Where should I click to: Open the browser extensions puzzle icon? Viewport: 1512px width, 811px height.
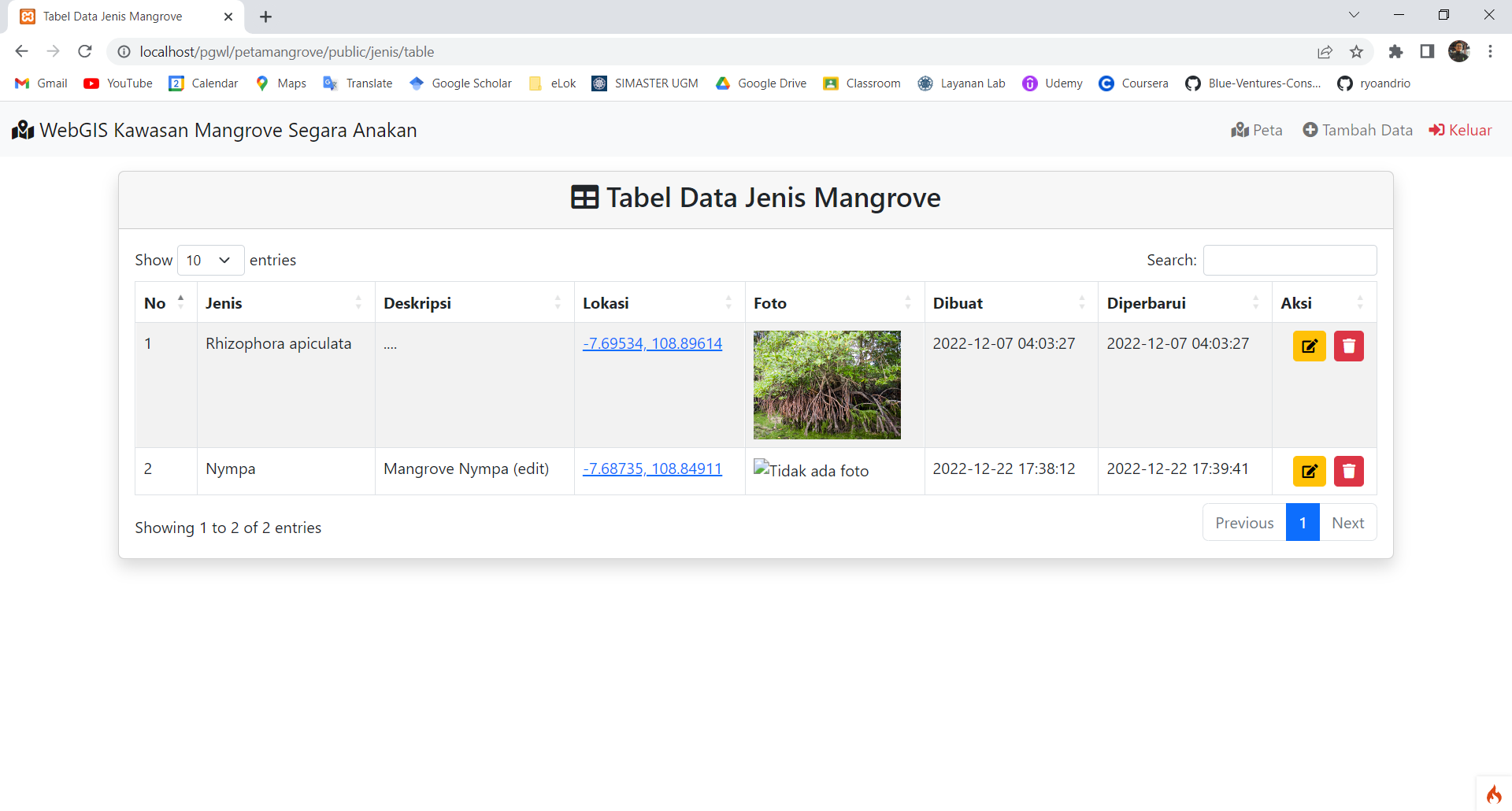(1395, 52)
